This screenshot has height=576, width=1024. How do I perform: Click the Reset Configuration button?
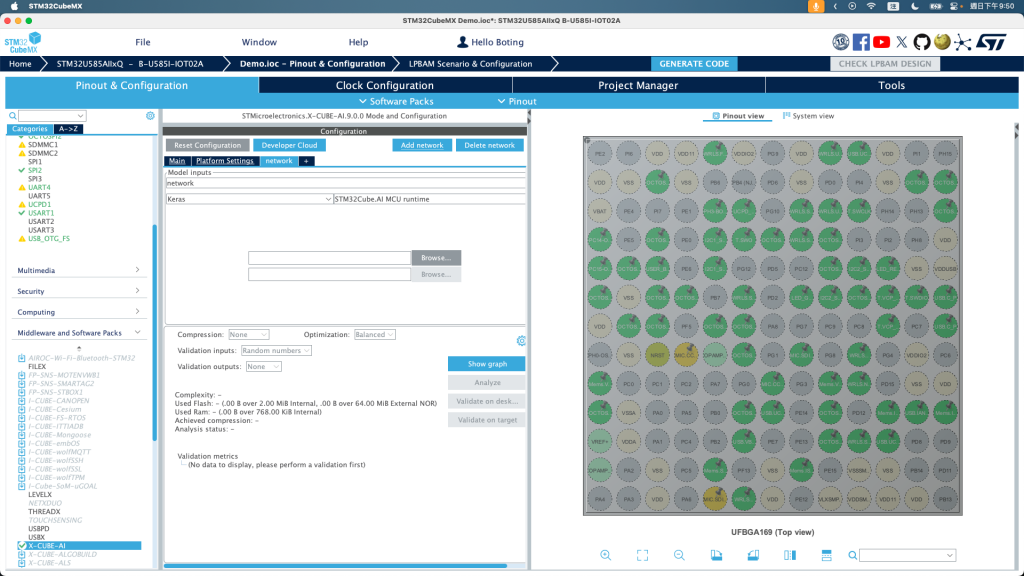(208, 145)
